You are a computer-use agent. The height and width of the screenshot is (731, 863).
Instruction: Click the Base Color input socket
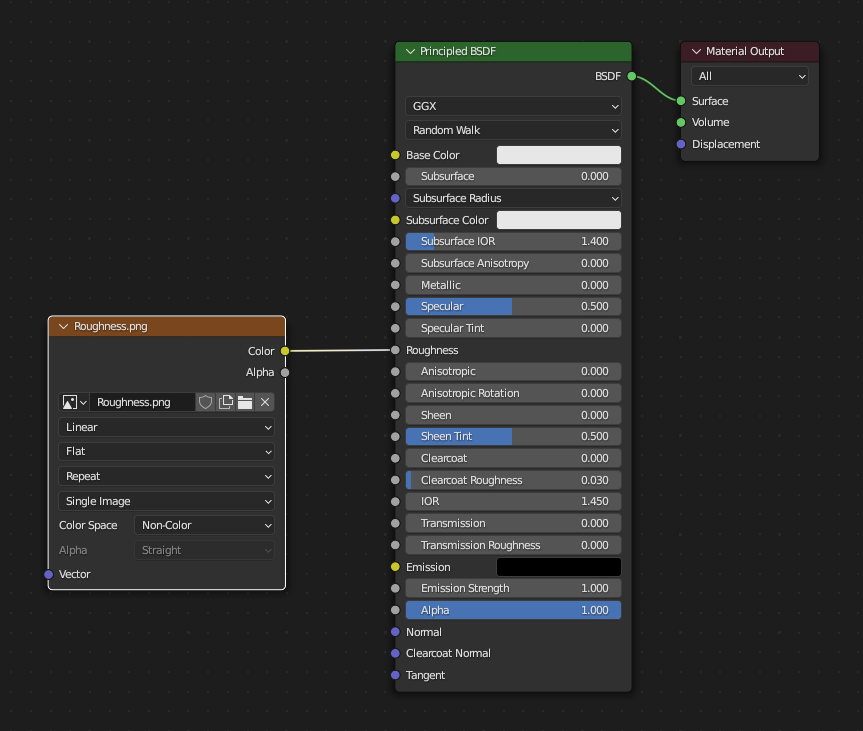[395, 155]
